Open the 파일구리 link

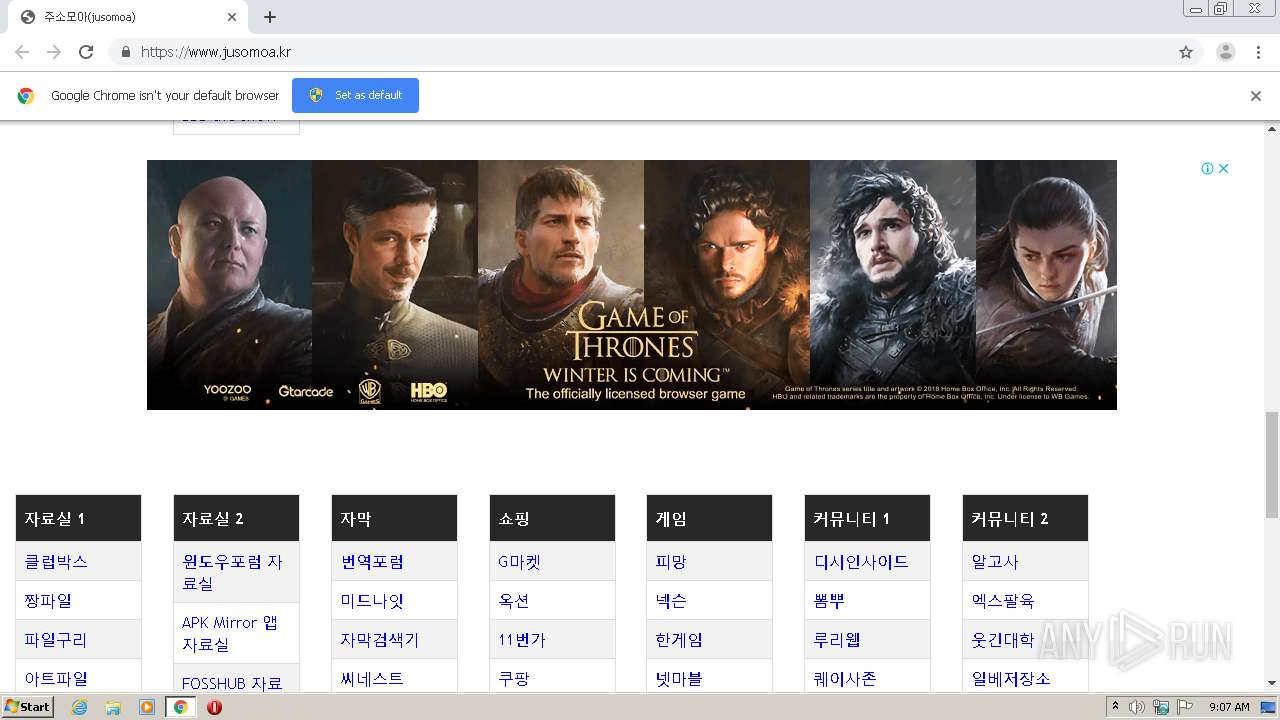click(56, 640)
